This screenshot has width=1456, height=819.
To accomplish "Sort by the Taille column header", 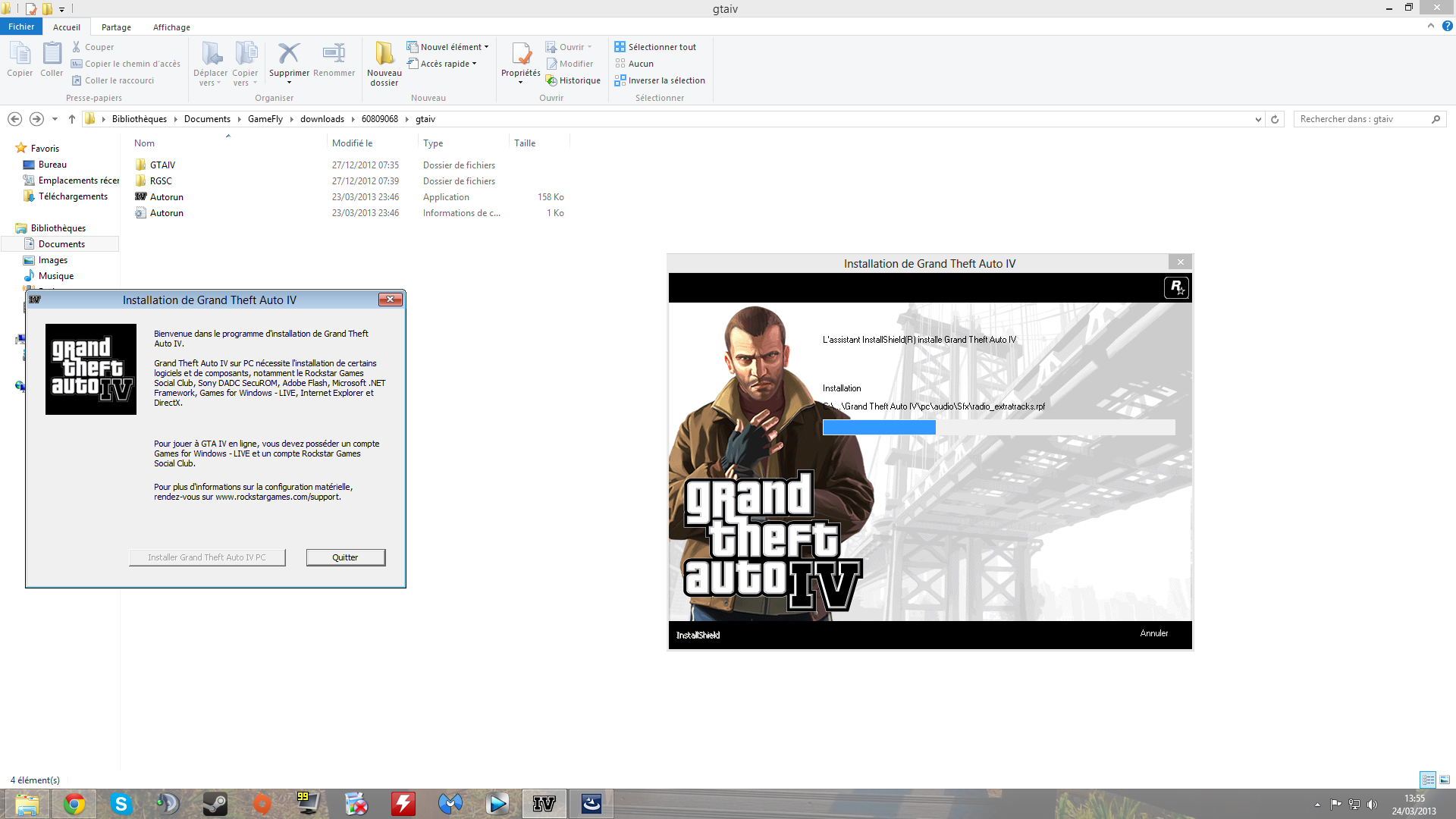I will [525, 143].
